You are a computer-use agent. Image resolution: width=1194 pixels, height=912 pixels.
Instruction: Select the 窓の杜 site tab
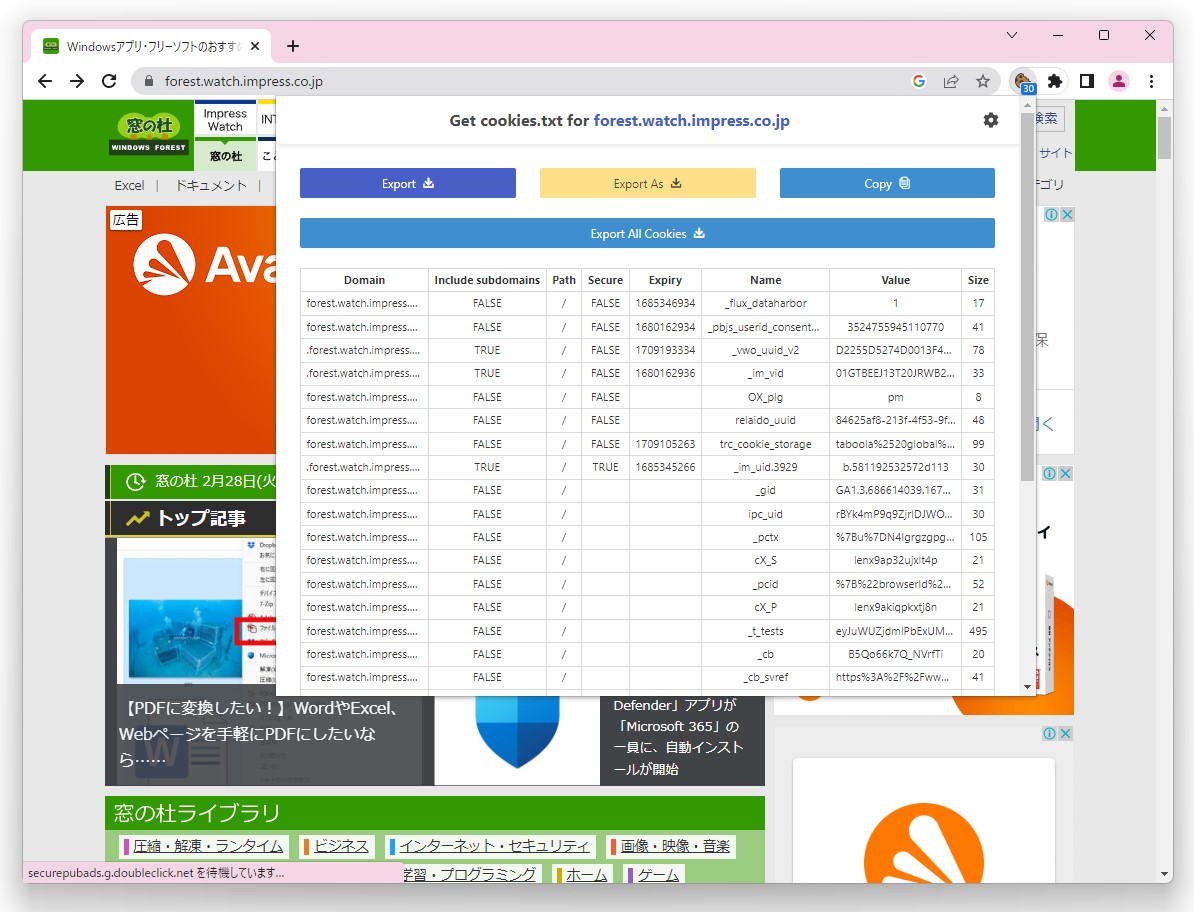pyautogui.click(x=225, y=155)
